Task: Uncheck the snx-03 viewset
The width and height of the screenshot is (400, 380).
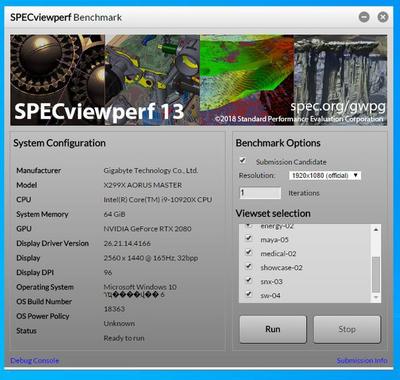Action: coord(248,281)
